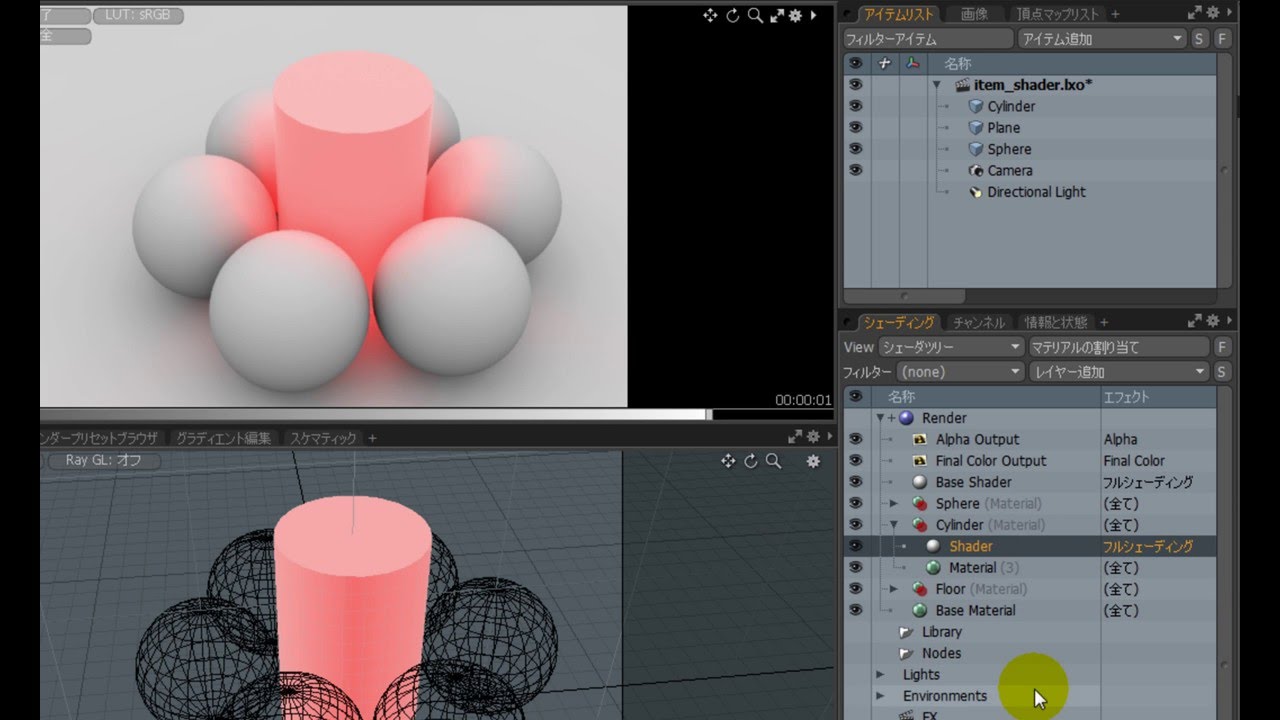Toggle visibility of selected Shader layer

pos(856,546)
